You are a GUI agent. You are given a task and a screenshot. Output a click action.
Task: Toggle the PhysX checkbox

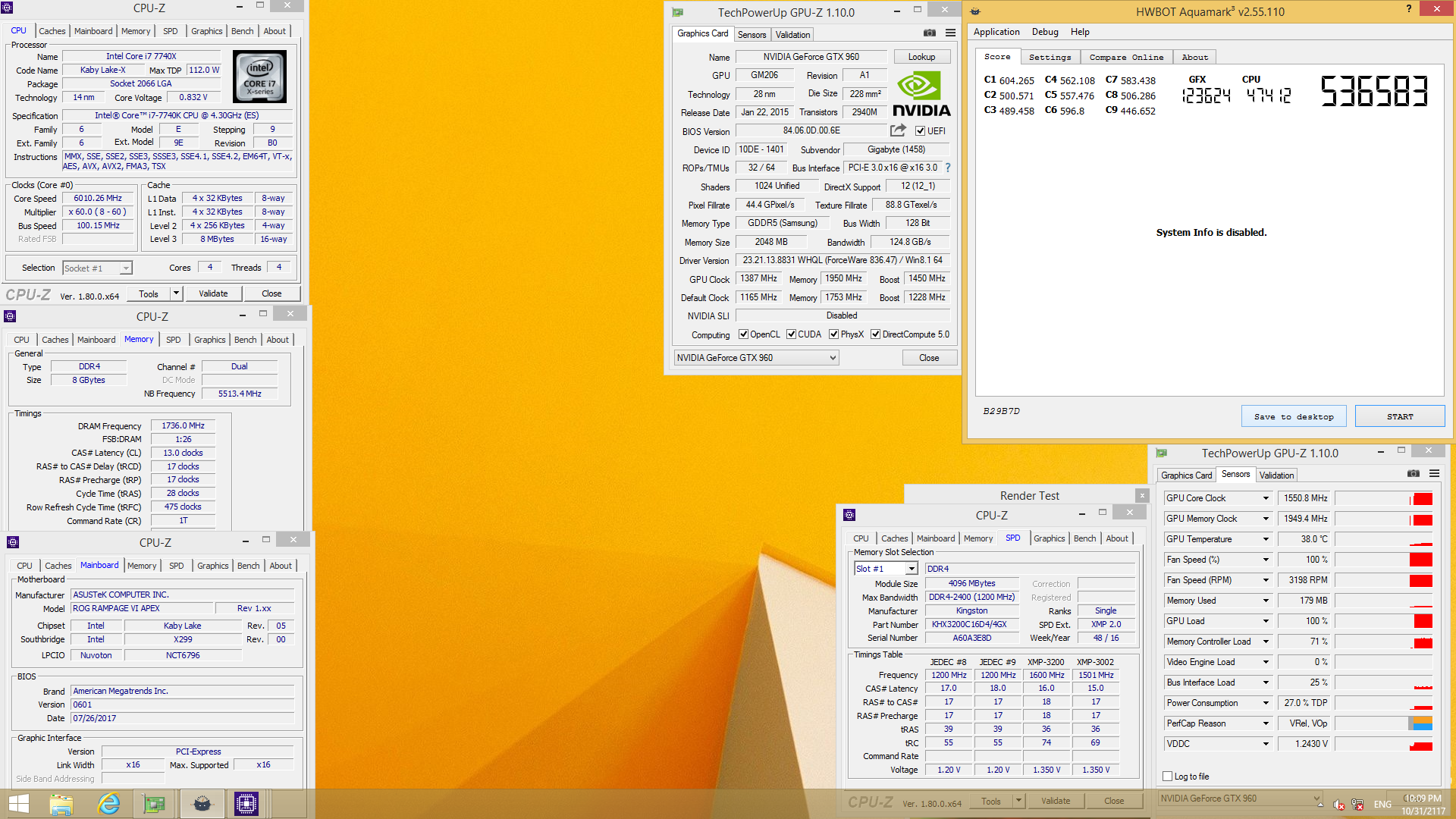[834, 334]
